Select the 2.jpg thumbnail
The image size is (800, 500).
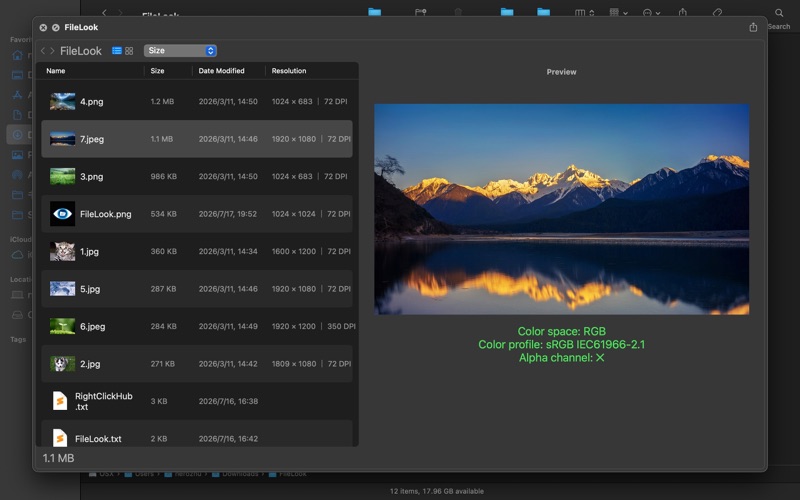click(x=63, y=364)
